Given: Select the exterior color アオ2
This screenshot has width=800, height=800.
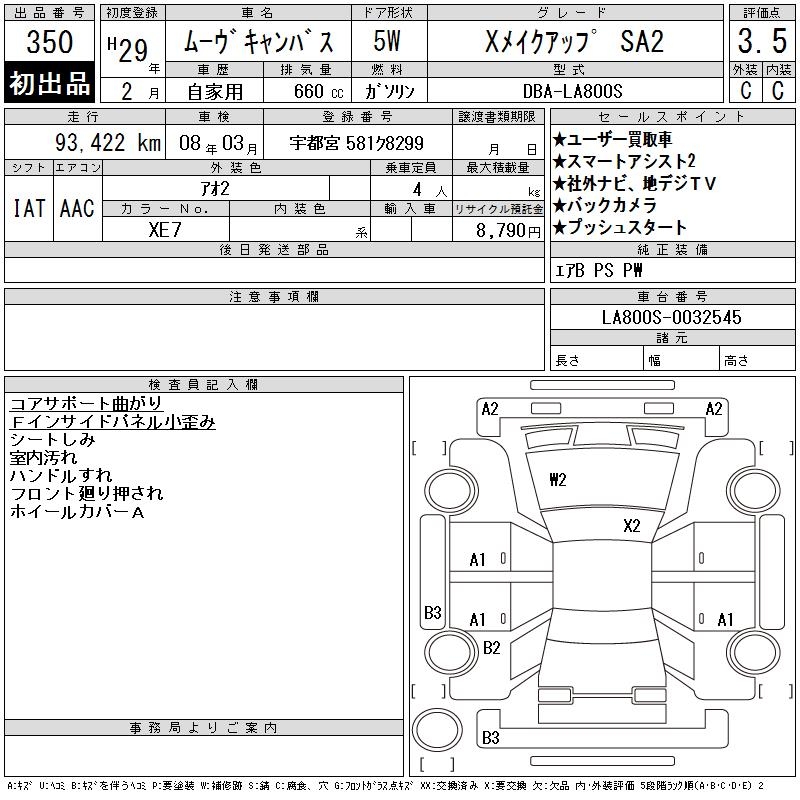Looking at the screenshot, I should click(x=215, y=189).
